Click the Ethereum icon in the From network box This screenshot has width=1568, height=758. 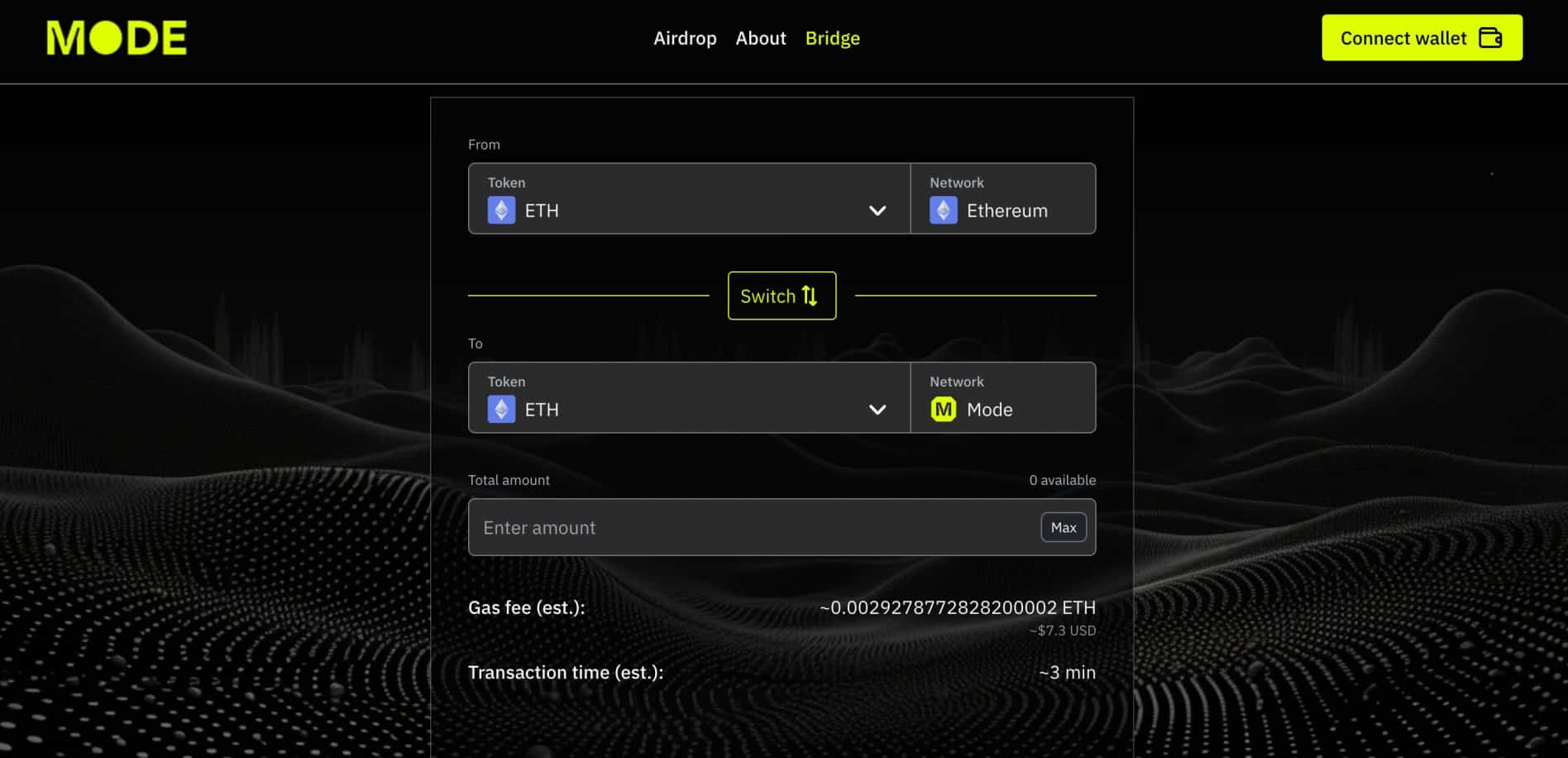943,210
